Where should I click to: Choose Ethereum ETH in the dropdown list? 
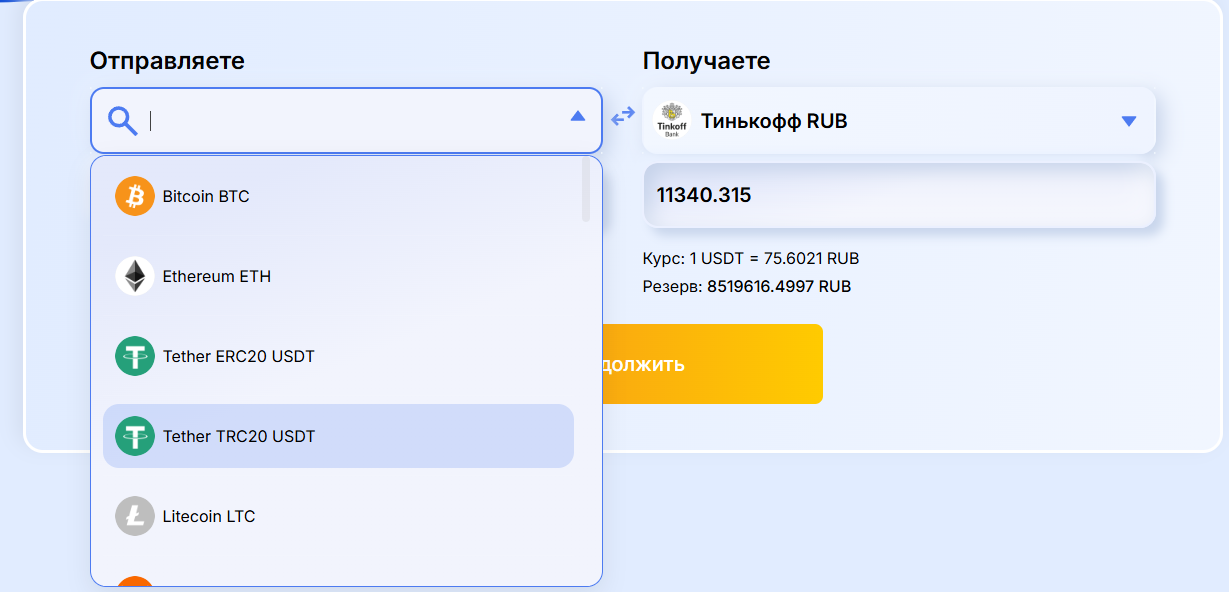[x=338, y=276]
